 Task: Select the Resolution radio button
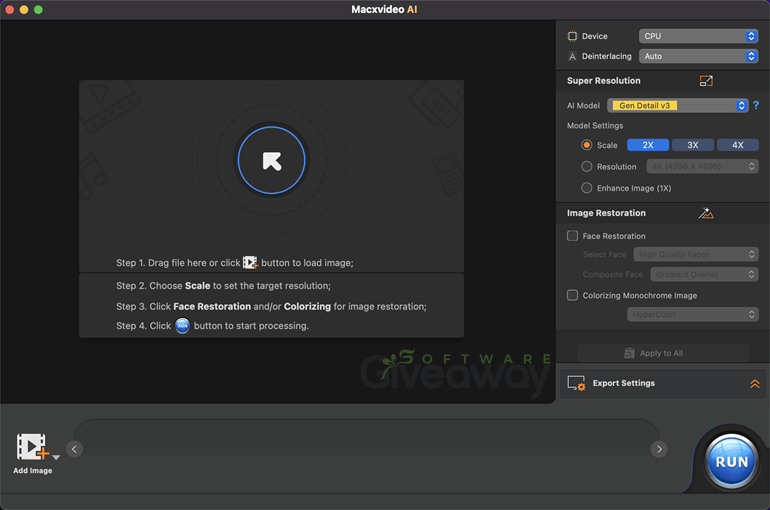[586, 166]
